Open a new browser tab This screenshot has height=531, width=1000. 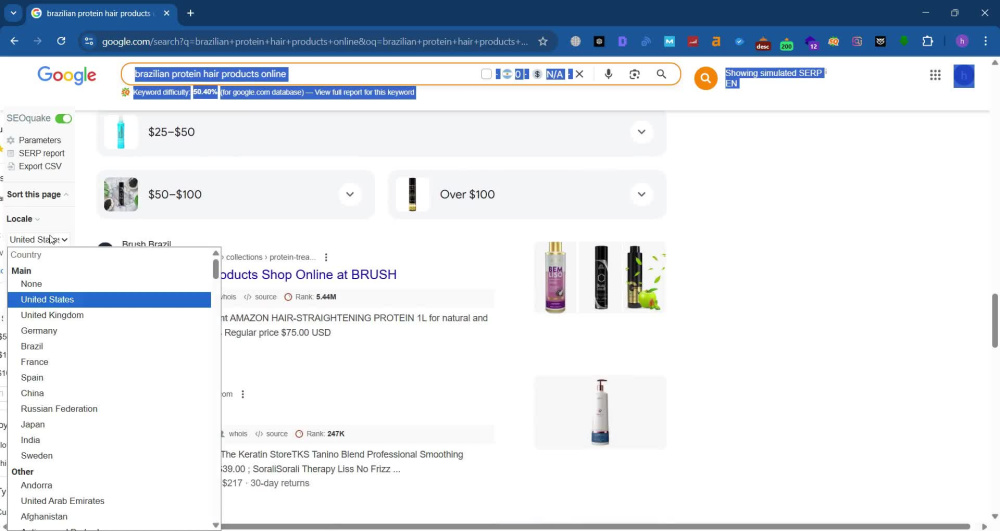190,13
